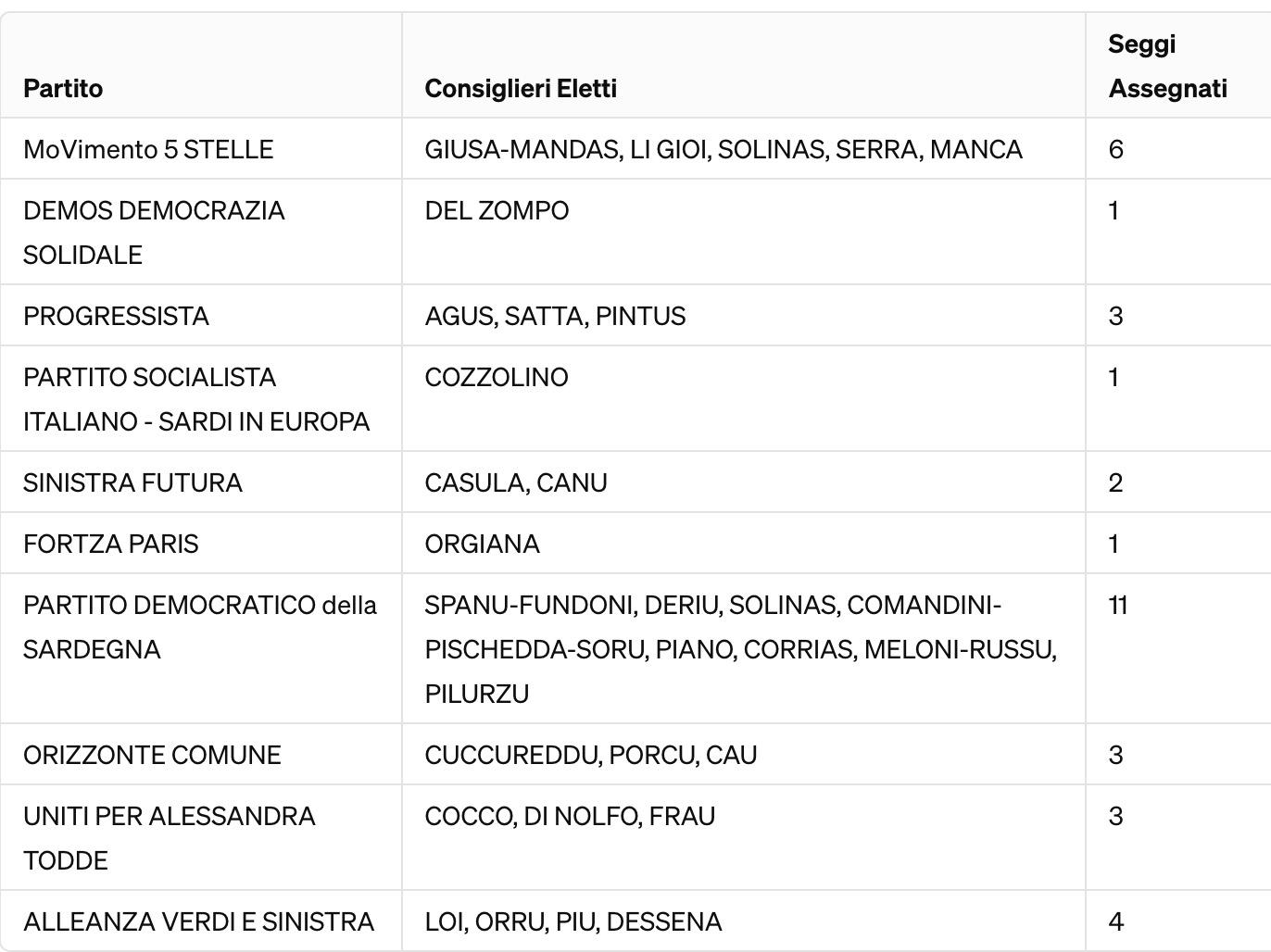Select the DEMOS DEMOCRAZIA SOLIDALE party cell
The image size is (1271, 952).
point(154,232)
